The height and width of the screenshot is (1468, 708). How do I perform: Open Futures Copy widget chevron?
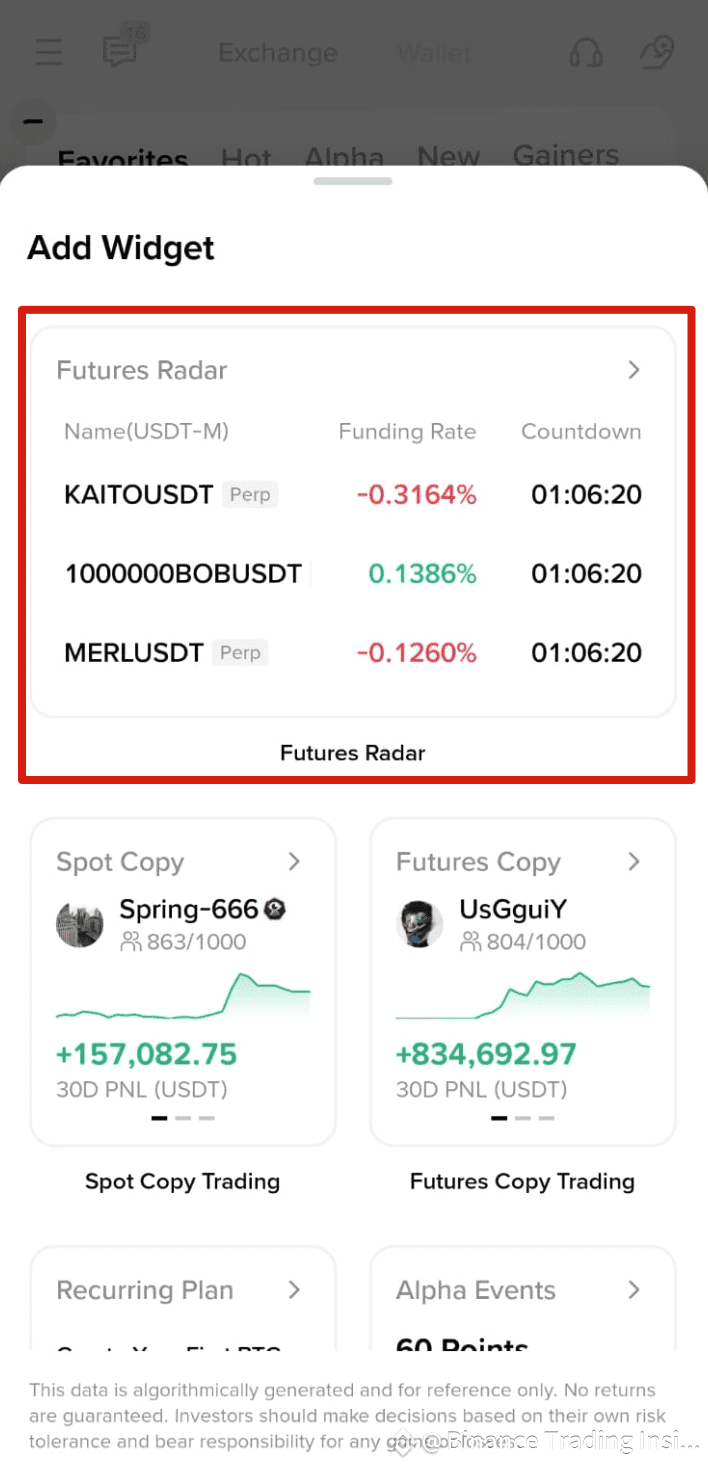633,861
